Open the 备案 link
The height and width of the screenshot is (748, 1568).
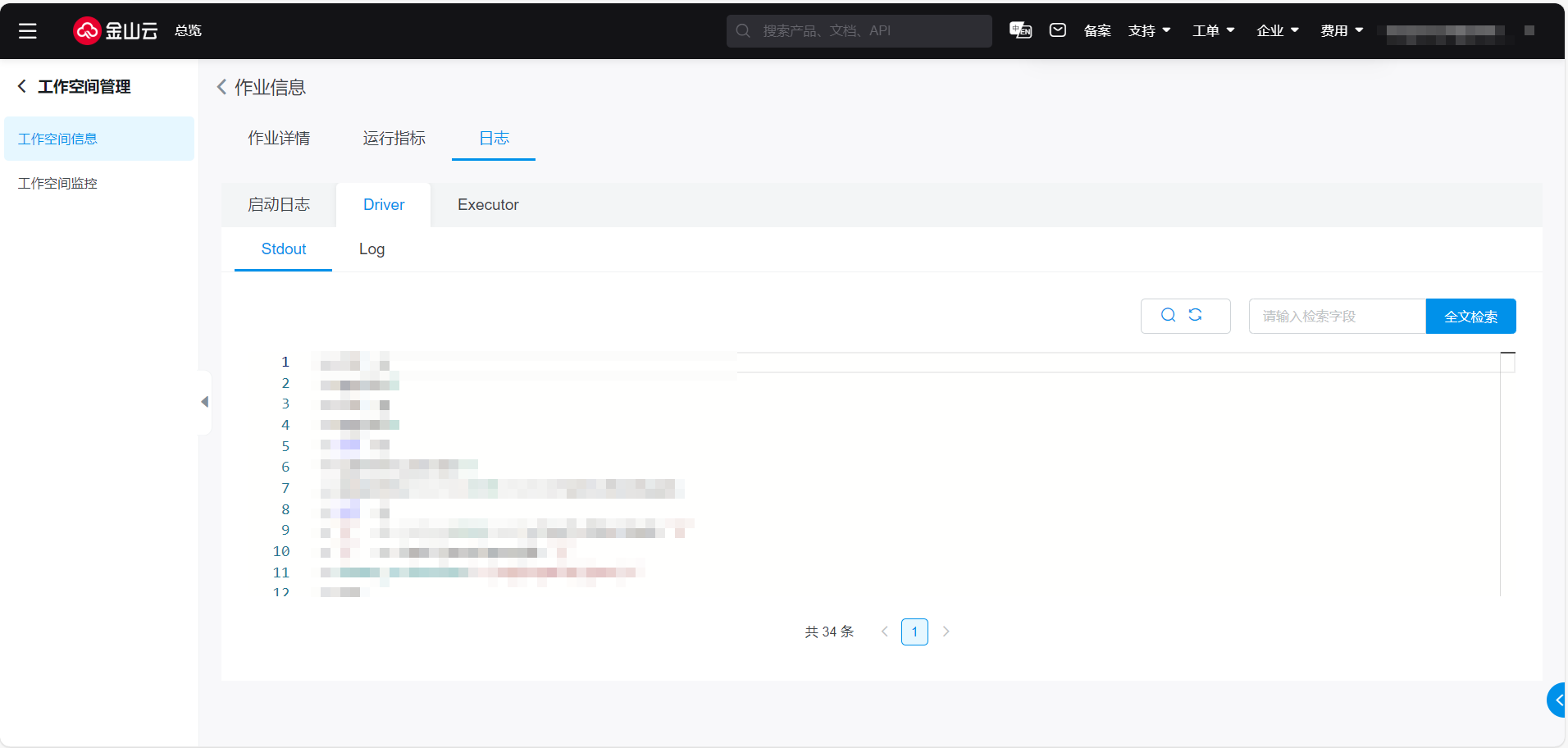tap(1097, 30)
